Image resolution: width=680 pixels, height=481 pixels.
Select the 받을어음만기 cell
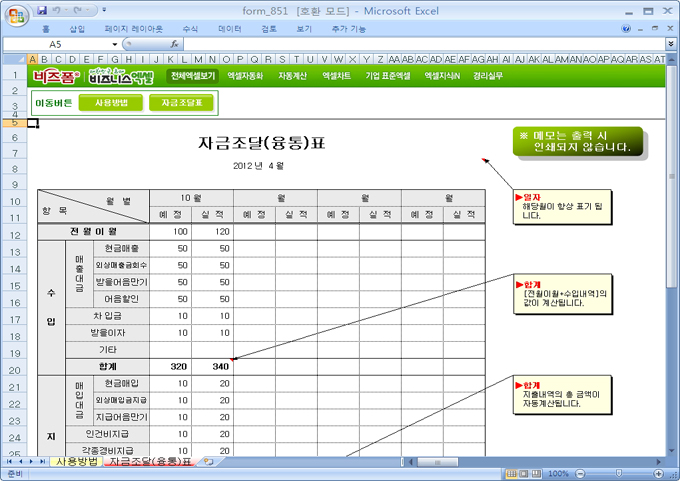(121, 282)
